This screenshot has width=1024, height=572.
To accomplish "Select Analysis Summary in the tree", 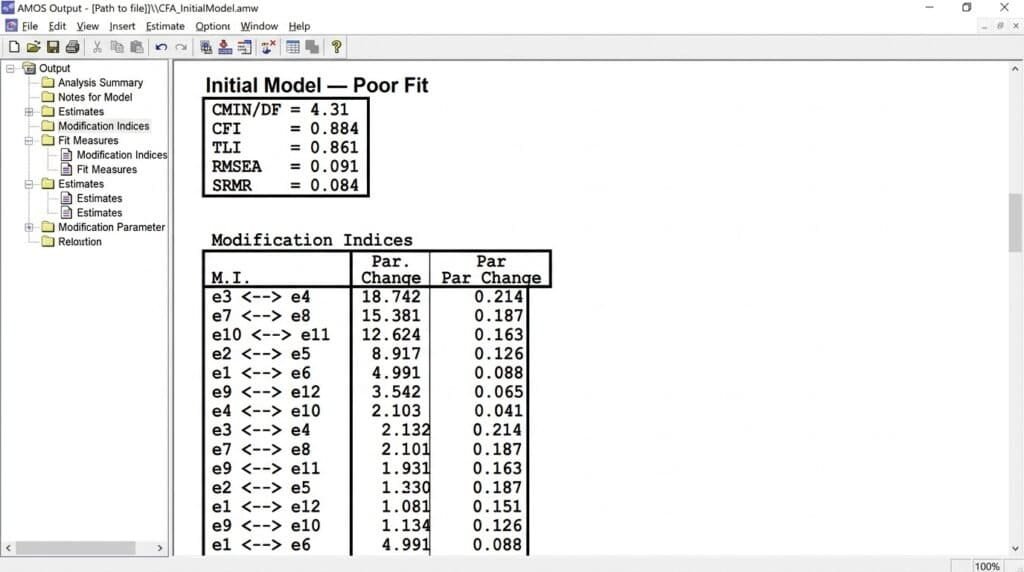I will tap(100, 82).
